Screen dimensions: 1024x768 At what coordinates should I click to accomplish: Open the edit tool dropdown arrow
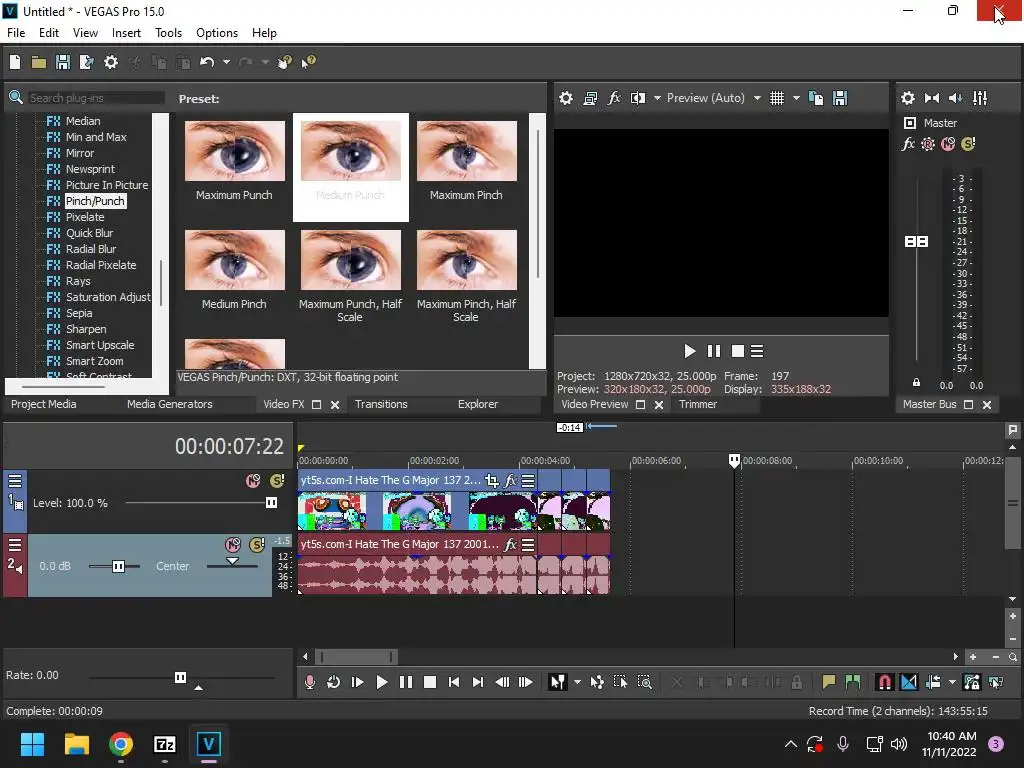(577, 682)
